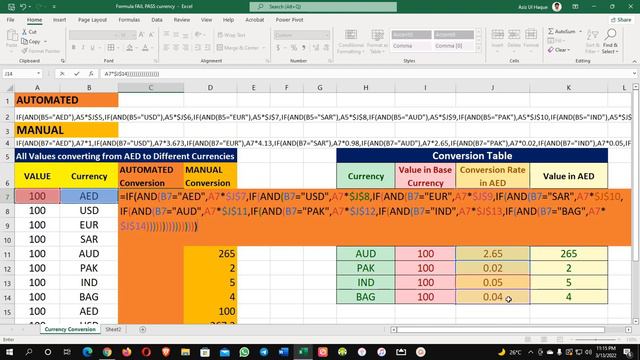Click Format as Table icon

pos(377,35)
